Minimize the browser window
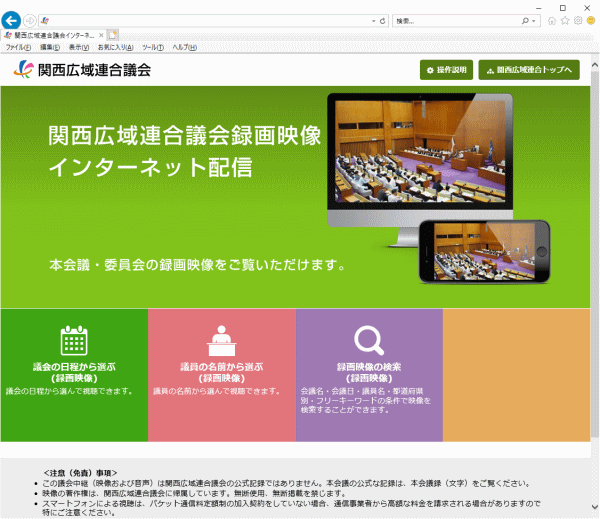The height and width of the screenshot is (519, 600). pos(538,8)
